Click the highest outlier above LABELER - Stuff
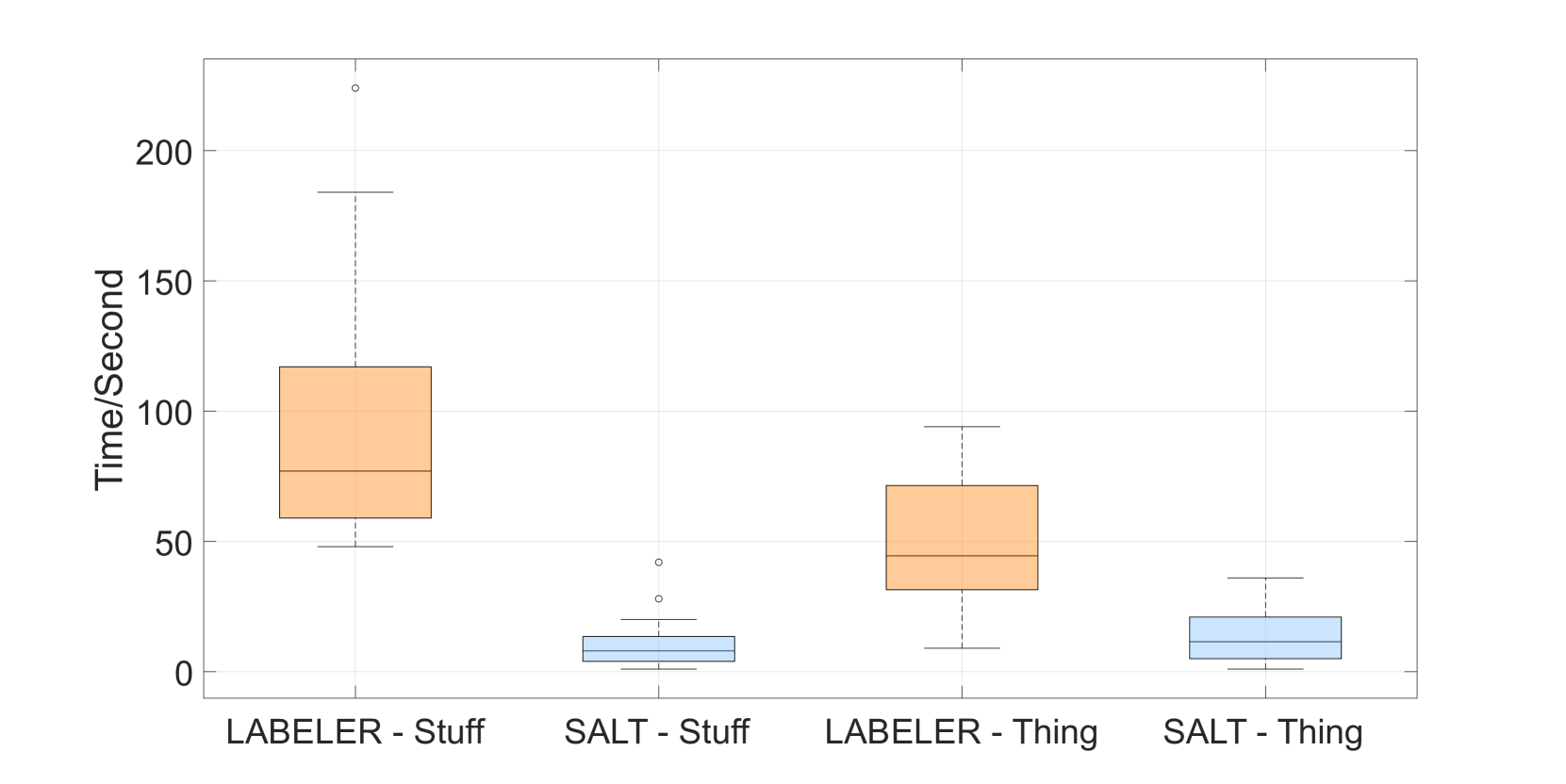This screenshot has height=784, width=1566. pyautogui.click(x=355, y=89)
